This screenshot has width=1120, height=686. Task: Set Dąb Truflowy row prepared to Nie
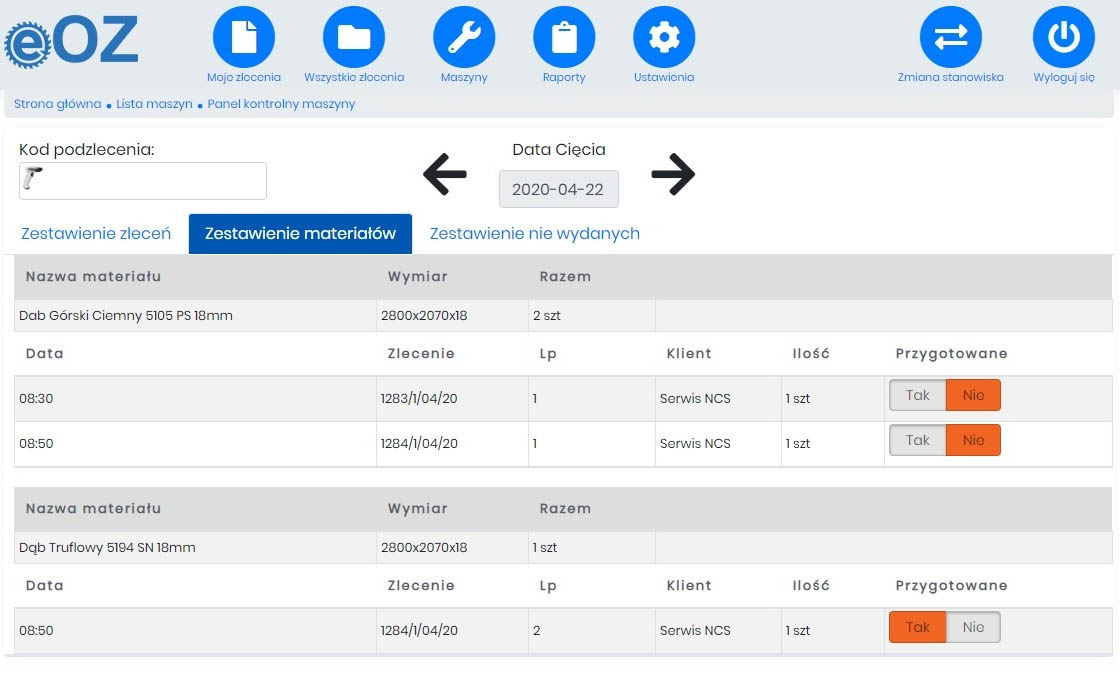point(973,627)
